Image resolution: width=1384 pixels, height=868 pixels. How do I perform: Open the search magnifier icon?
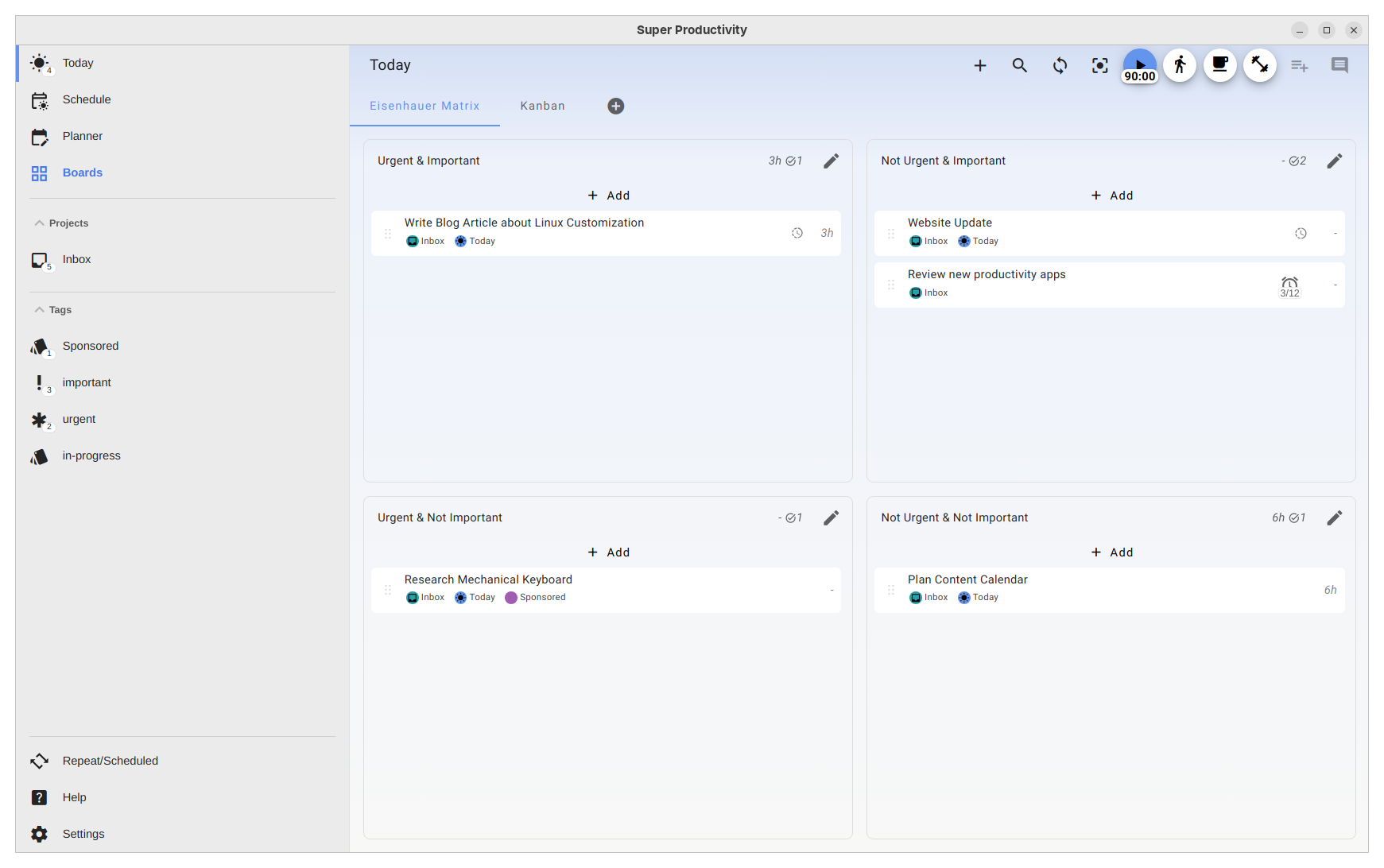[1019, 66]
